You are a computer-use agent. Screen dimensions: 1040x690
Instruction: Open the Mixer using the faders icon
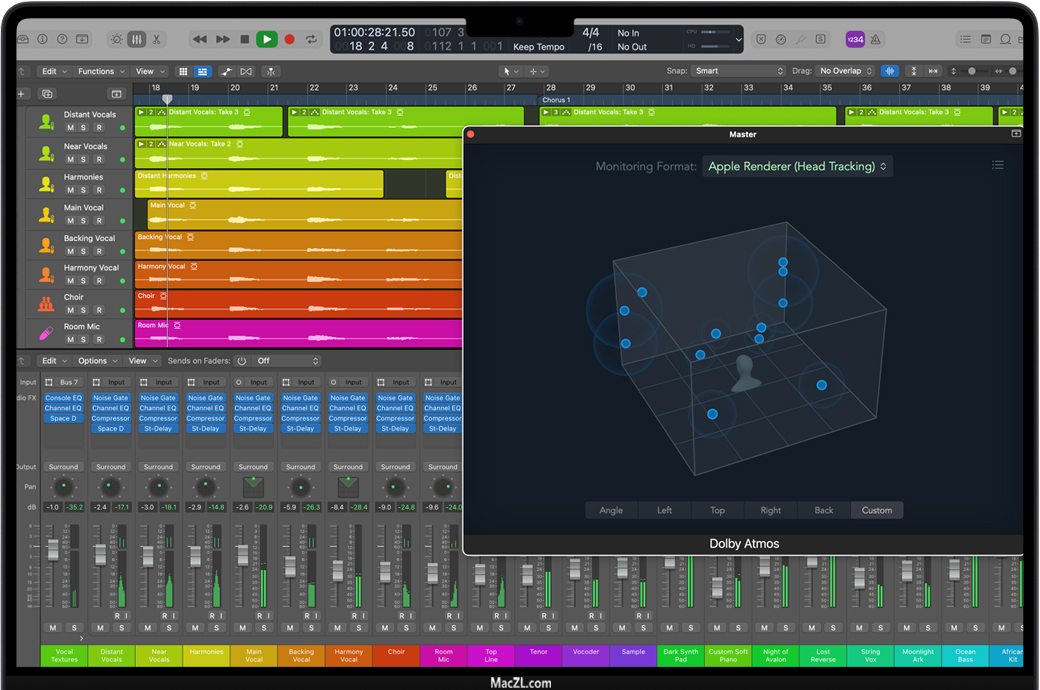click(137, 39)
